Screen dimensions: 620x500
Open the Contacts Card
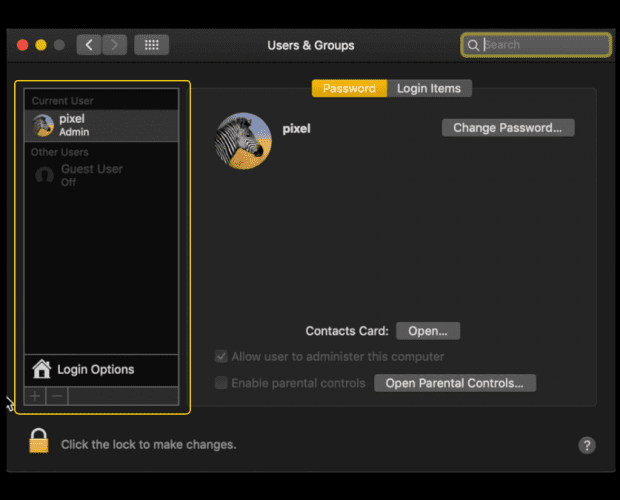coord(428,331)
